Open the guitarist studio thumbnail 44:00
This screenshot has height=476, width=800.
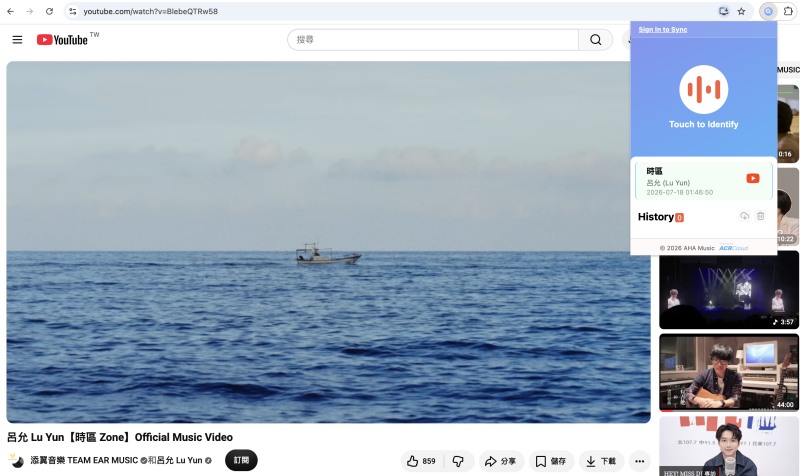[x=729, y=372]
